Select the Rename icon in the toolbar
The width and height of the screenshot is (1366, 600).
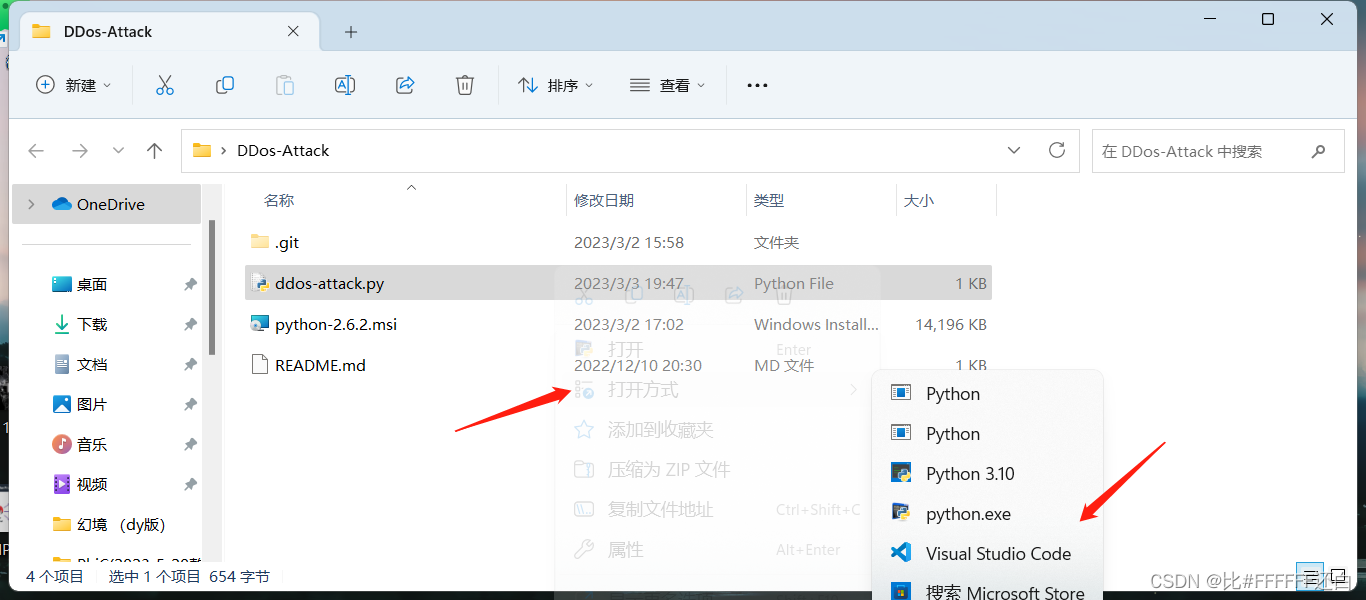click(344, 85)
